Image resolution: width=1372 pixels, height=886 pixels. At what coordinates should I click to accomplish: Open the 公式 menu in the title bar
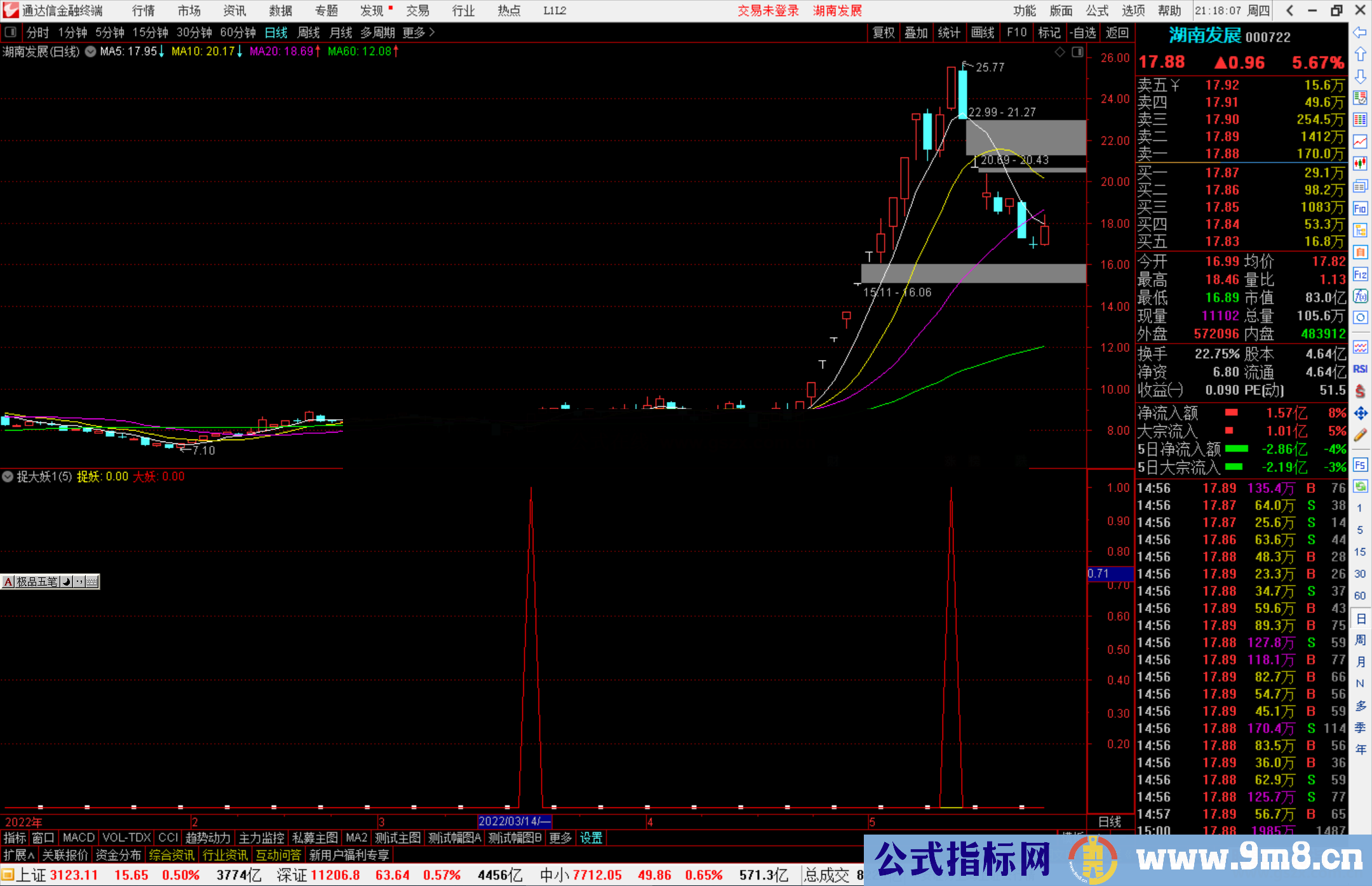1097,10
